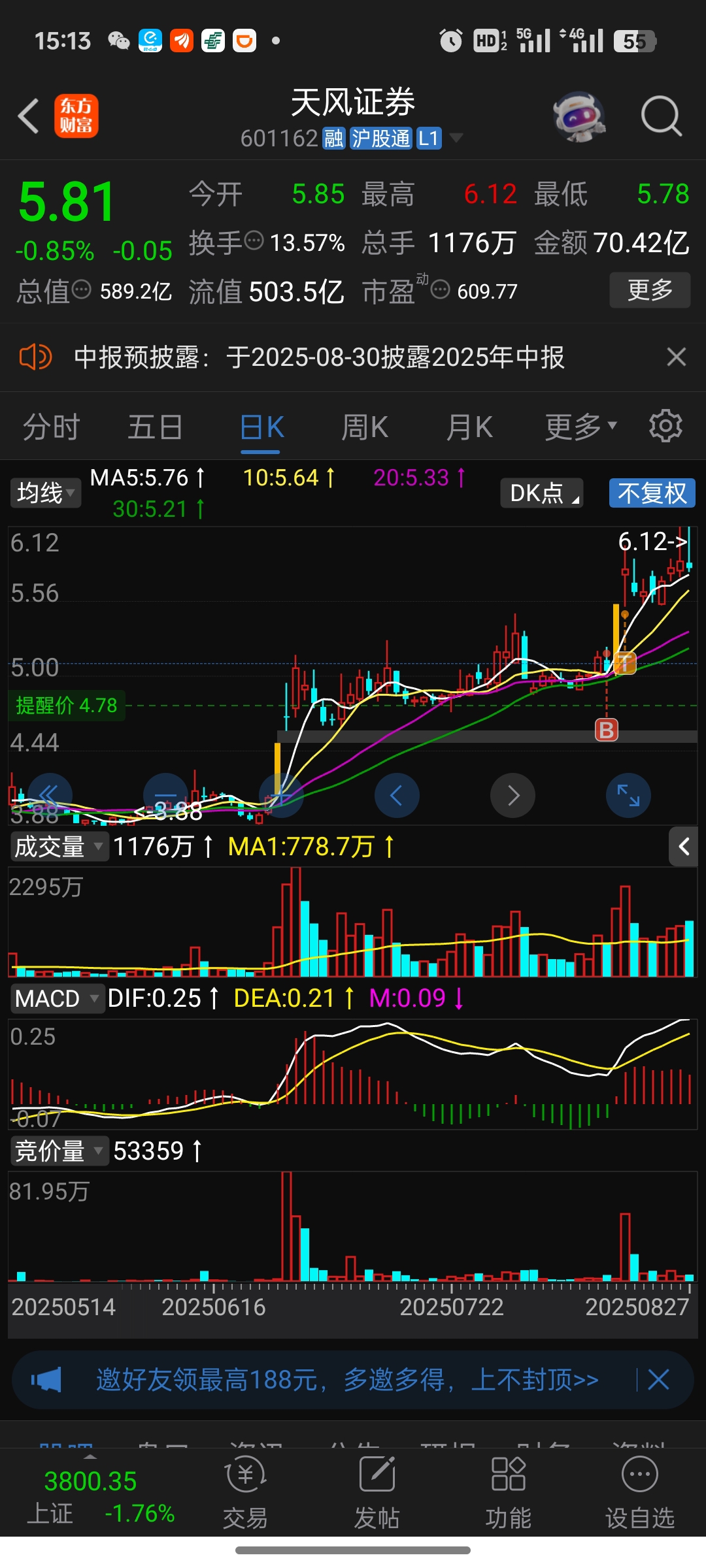Toggle the DK点 indicator

pos(542,493)
